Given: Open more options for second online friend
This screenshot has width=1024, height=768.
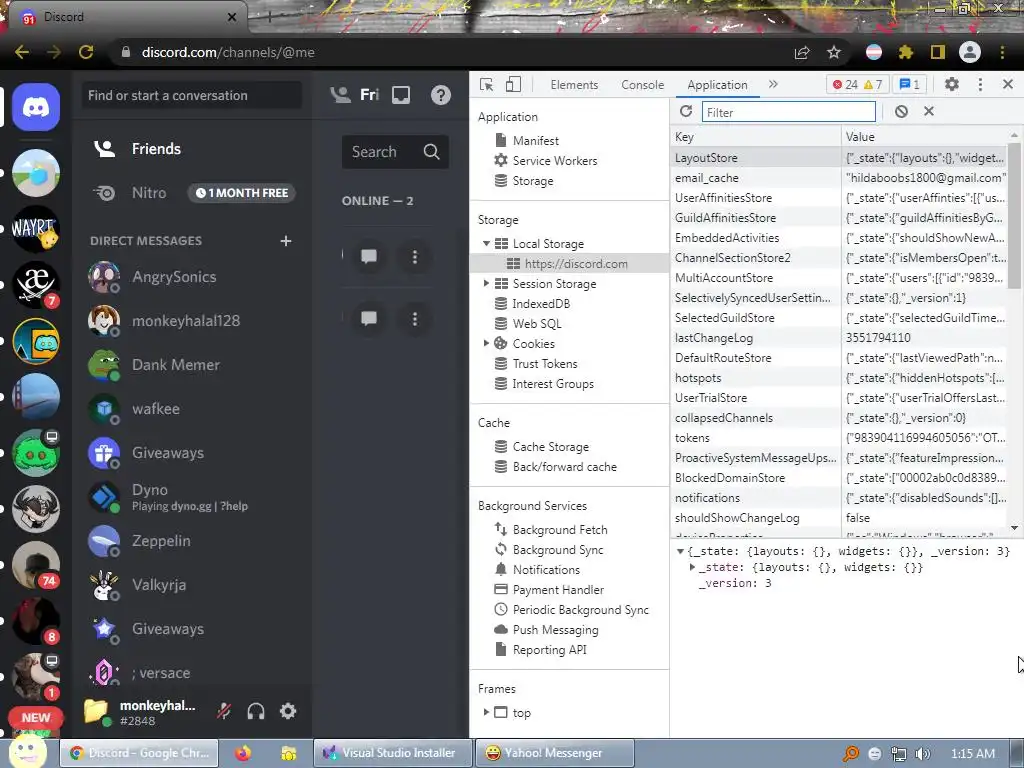Looking at the screenshot, I should pos(415,319).
